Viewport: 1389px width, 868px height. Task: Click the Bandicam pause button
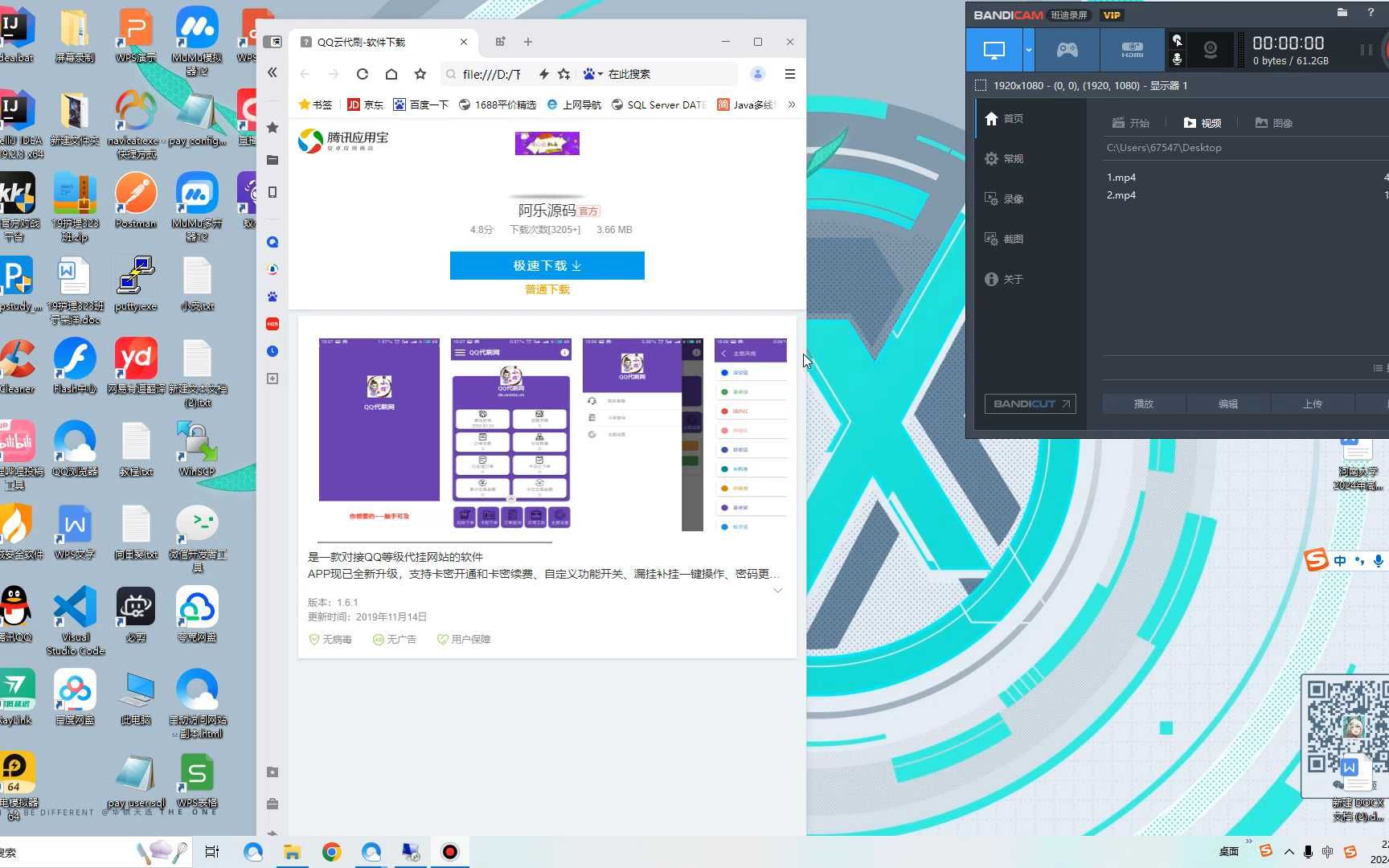[x=1366, y=50]
